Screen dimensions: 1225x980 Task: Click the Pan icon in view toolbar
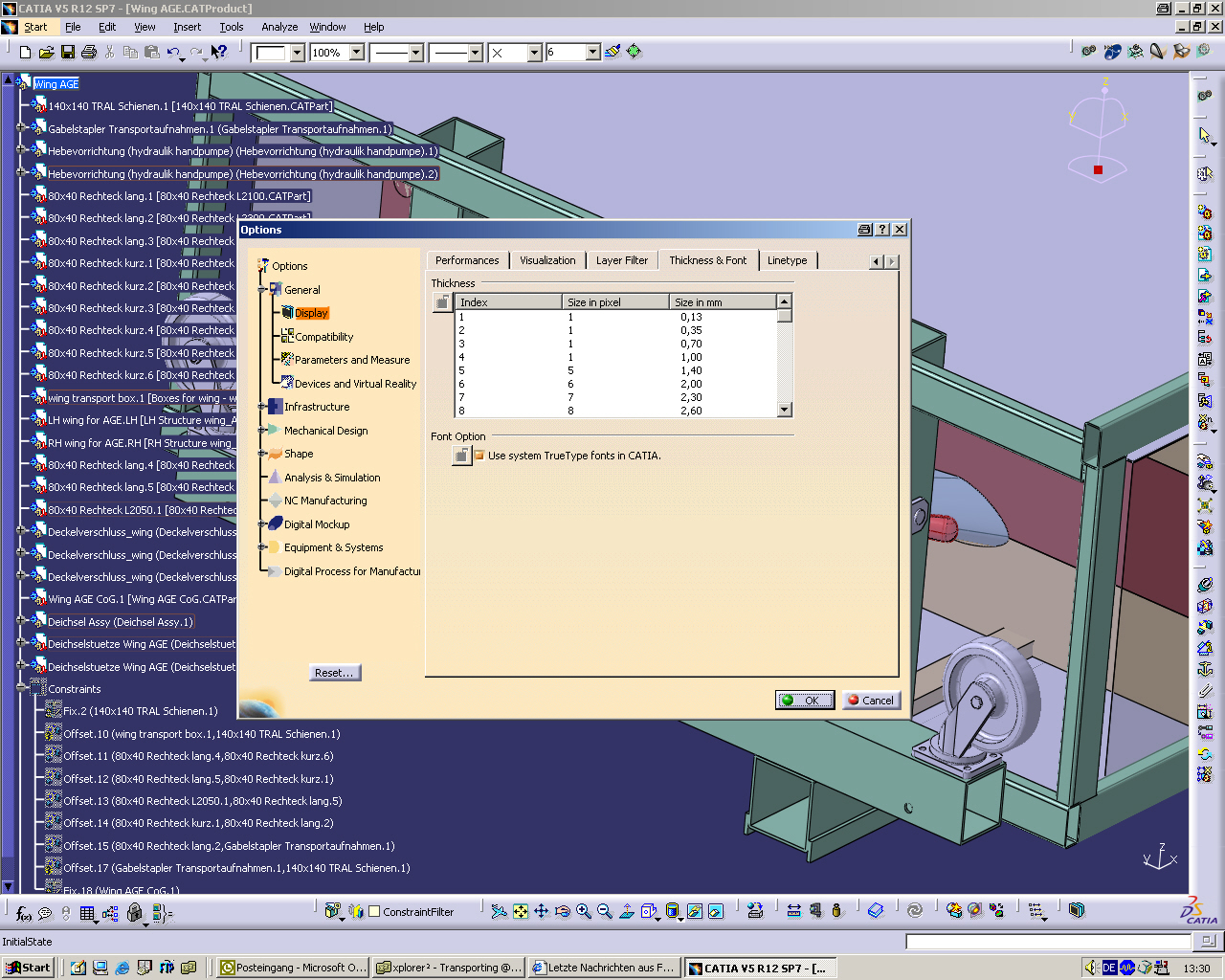[541, 911]
